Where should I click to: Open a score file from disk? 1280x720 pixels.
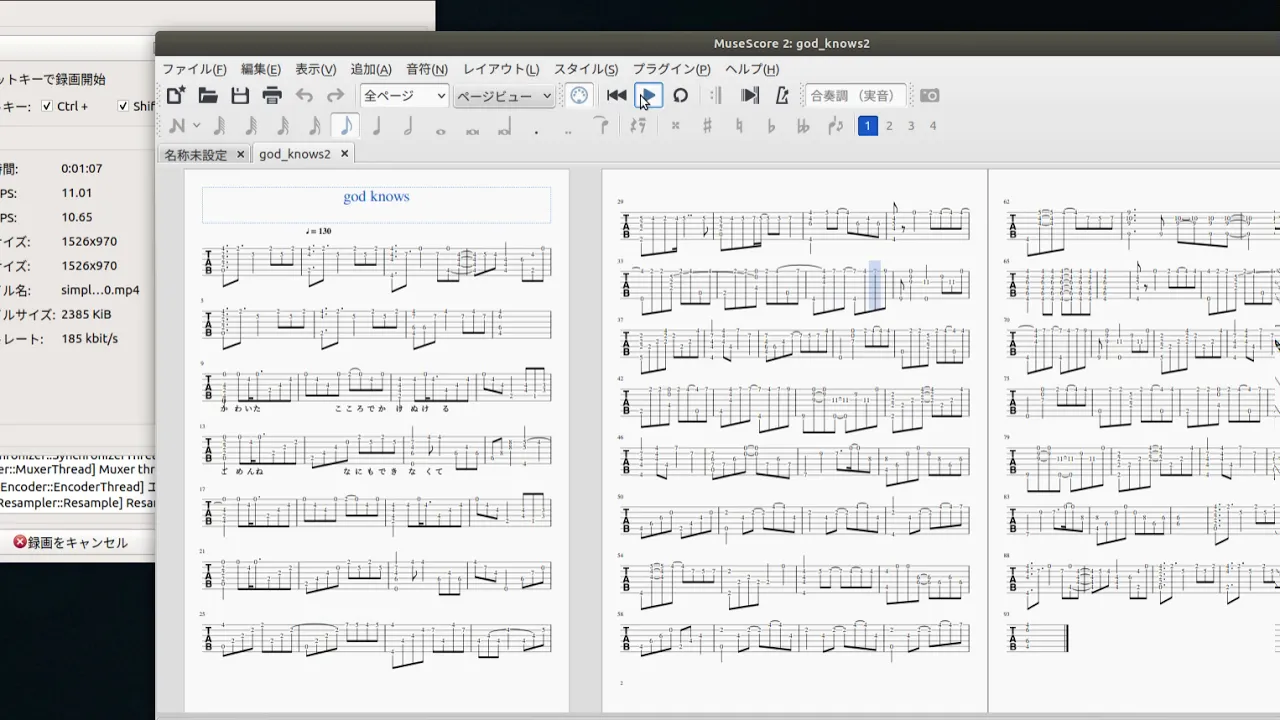click(x=208, y=96)
